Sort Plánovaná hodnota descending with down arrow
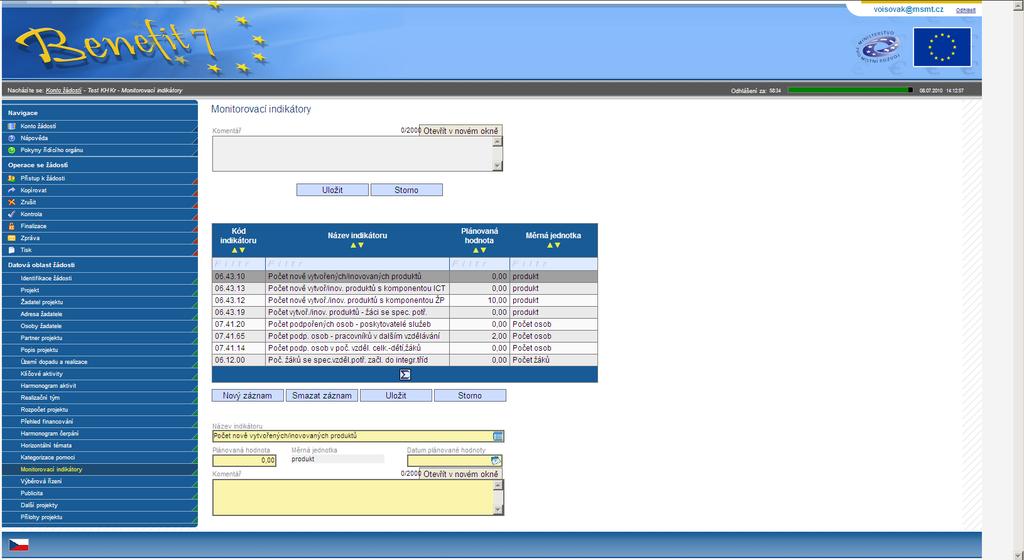The width and height of the screenshot is (1024, 560). click(x=483, y=251)
